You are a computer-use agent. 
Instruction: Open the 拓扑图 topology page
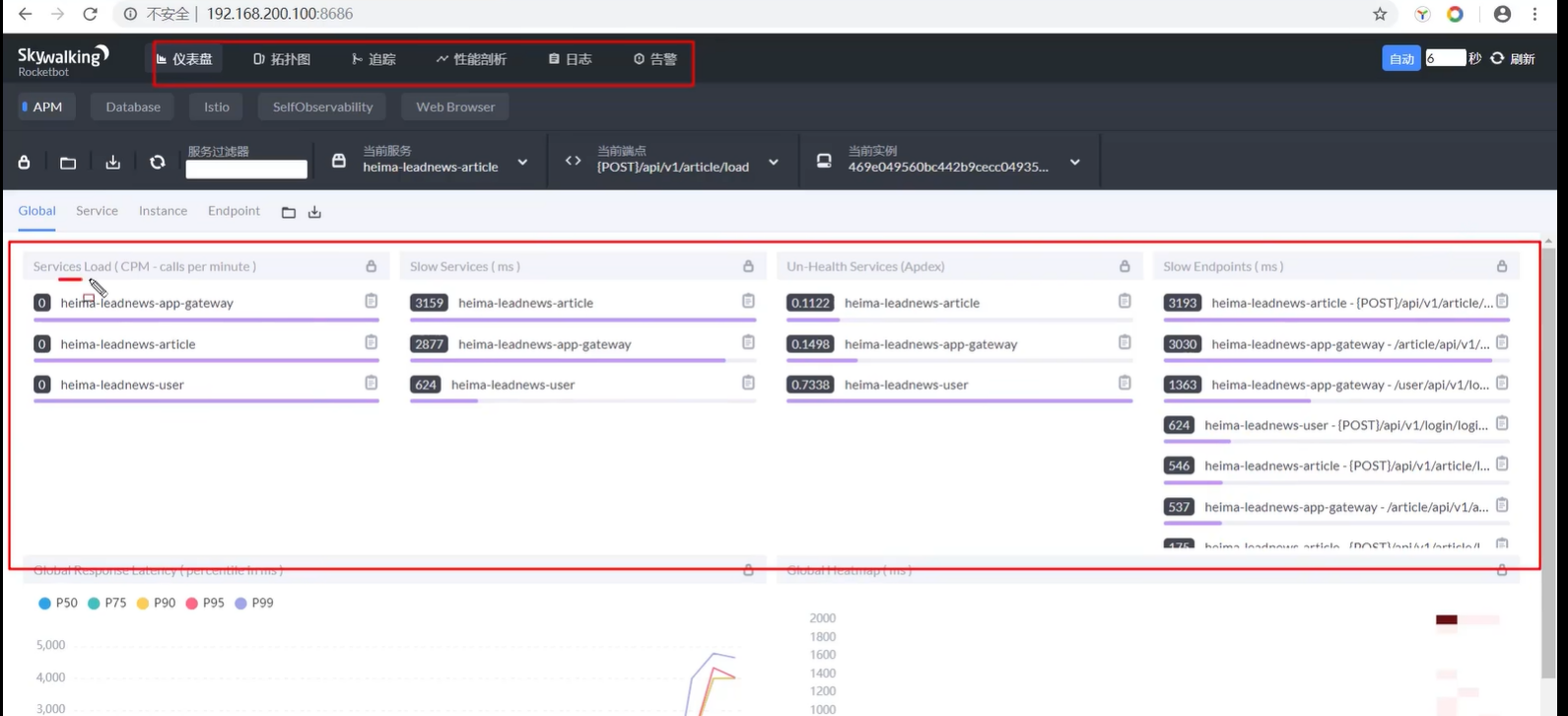[x=282, y=59]
